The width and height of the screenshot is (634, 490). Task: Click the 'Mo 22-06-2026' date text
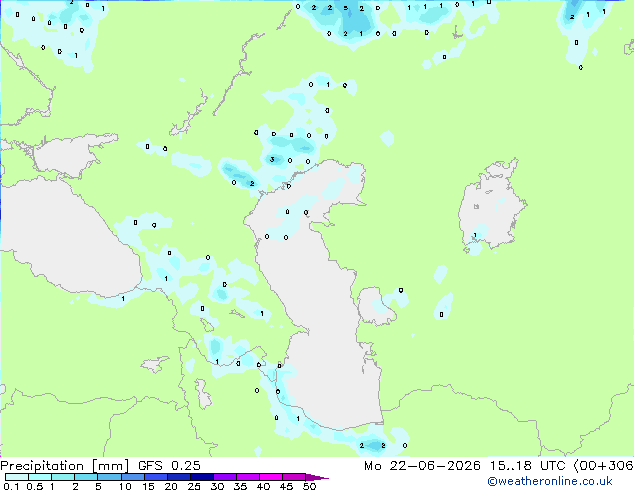423,466
